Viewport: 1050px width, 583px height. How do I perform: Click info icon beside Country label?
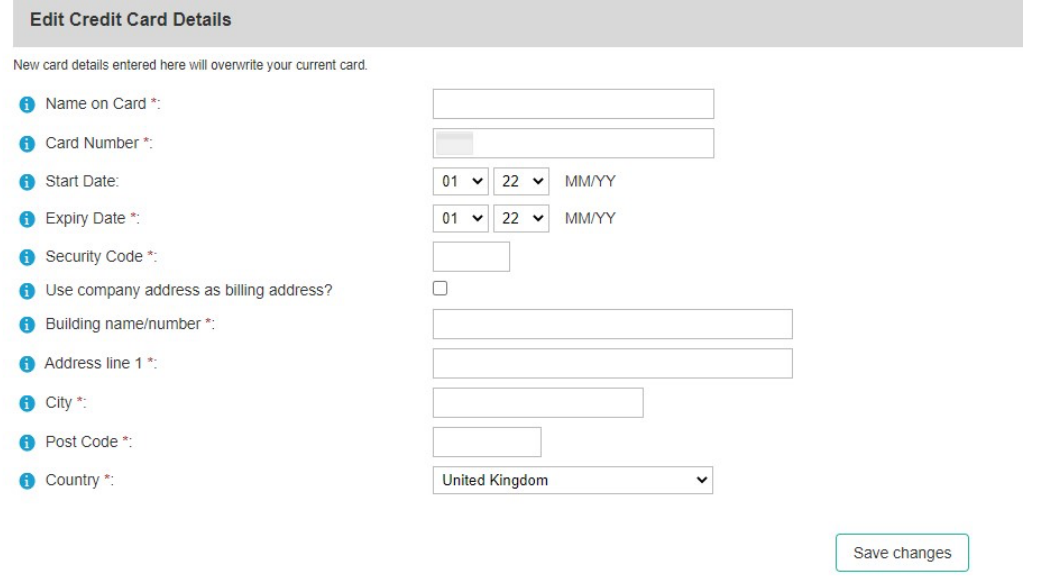[27, 481]
